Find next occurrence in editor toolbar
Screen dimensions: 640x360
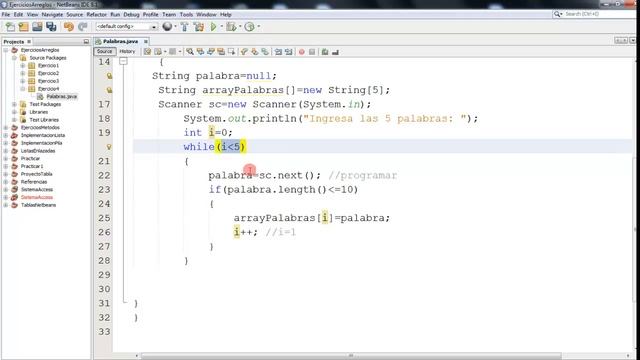point(211,52)
